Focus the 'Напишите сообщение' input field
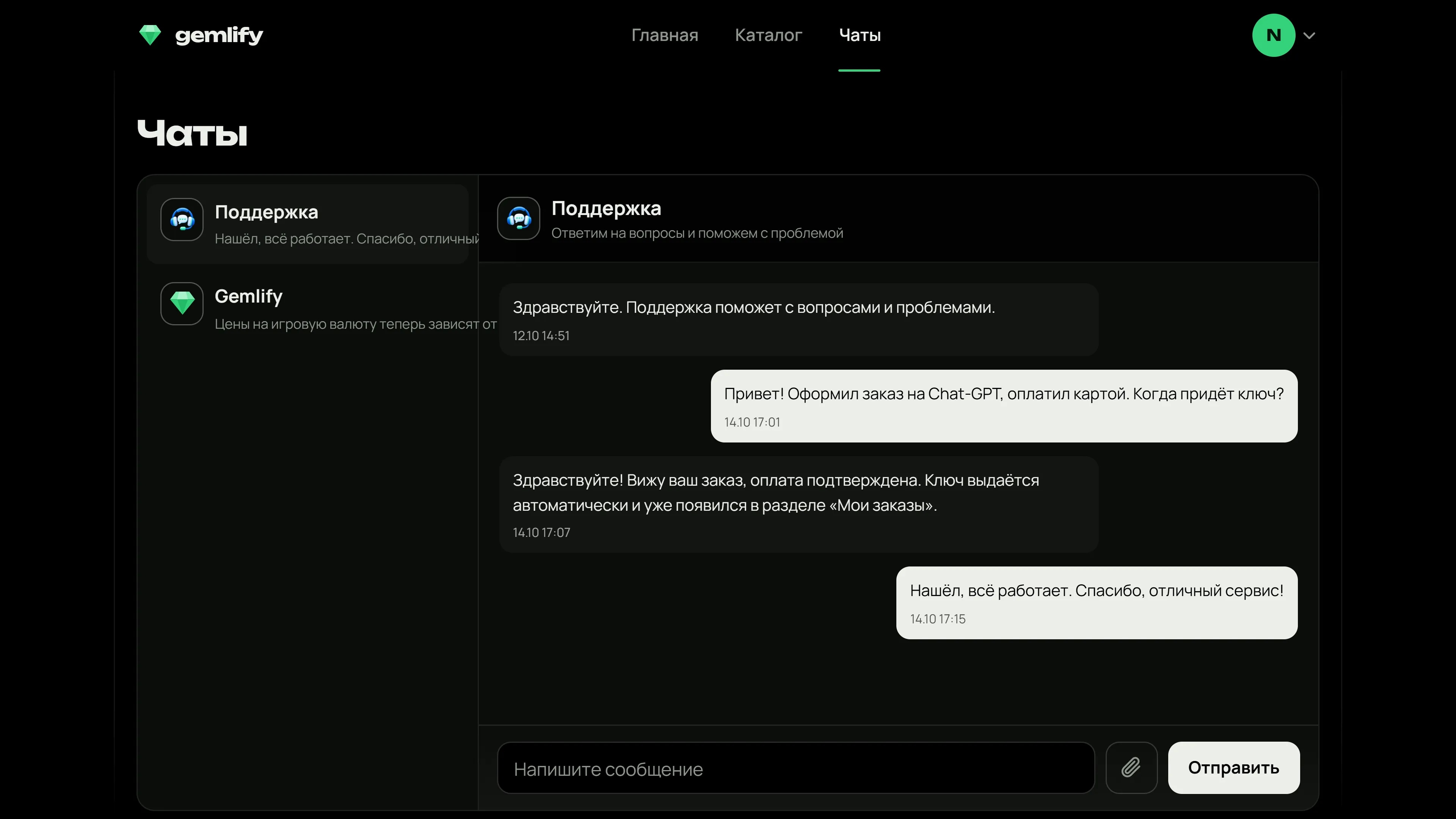Screen dimensions: 1456x819 tap(796, 768)
